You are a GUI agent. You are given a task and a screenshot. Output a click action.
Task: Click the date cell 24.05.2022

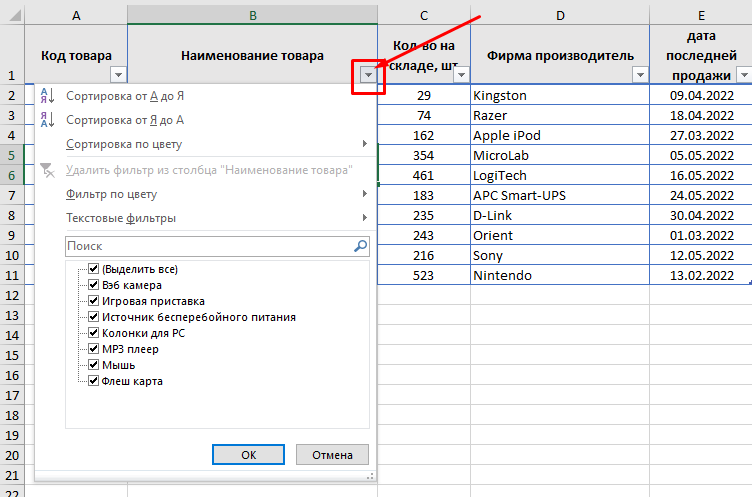pos(701,195)
